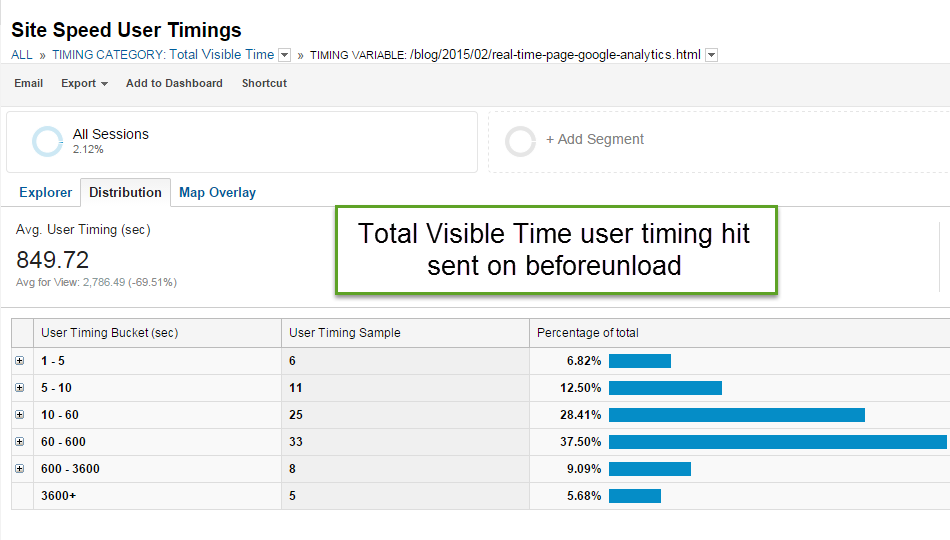Expand the 10 - 60 bucket row

pyautogui.click(x=19, y=415)
